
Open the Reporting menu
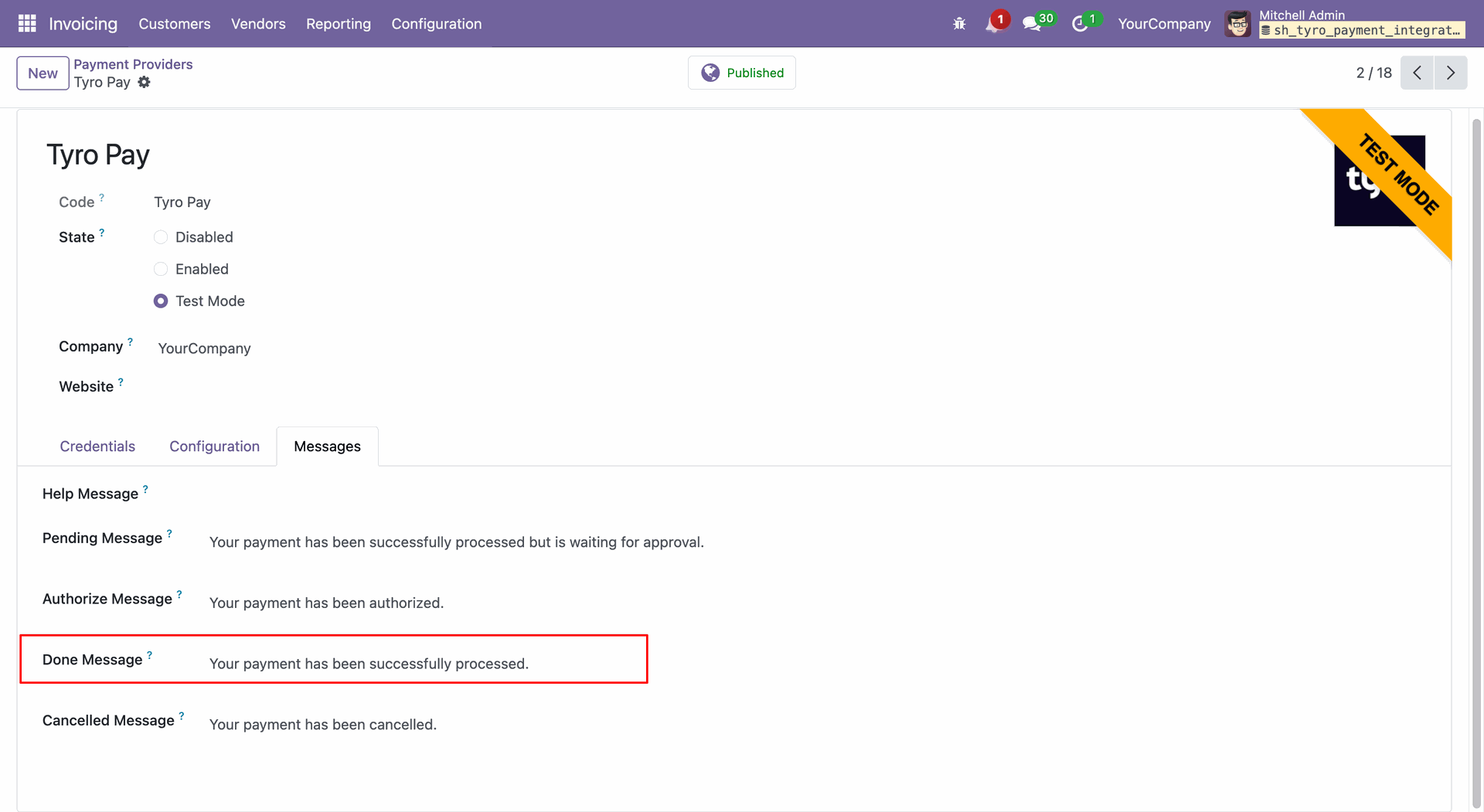pyautogui.click(x=339, y=24)
